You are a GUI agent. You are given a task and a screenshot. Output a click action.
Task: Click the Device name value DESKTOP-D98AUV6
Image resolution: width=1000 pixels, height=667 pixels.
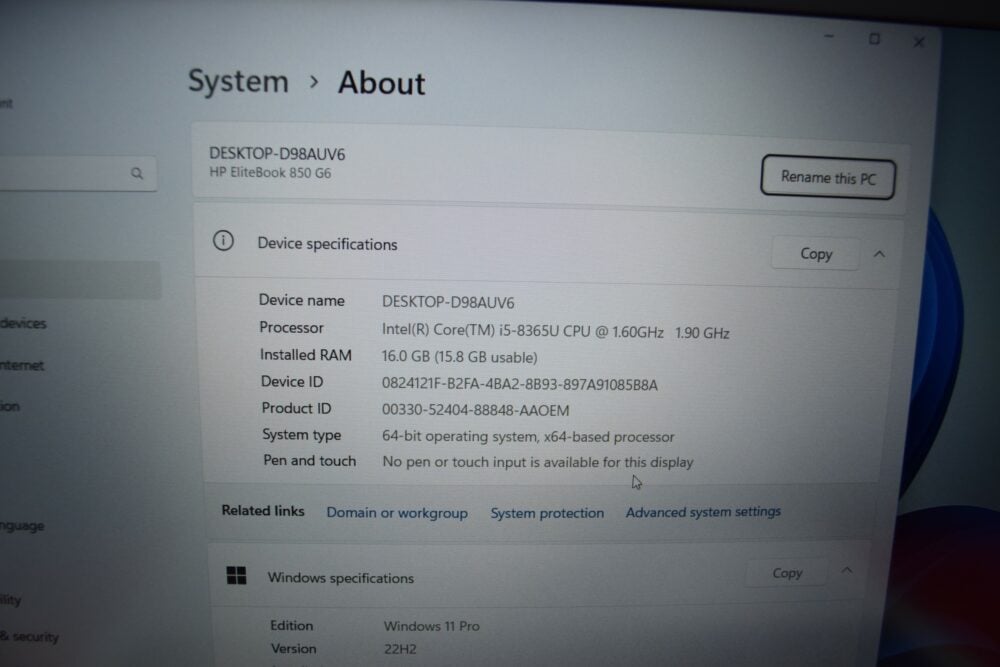(448, 302)
